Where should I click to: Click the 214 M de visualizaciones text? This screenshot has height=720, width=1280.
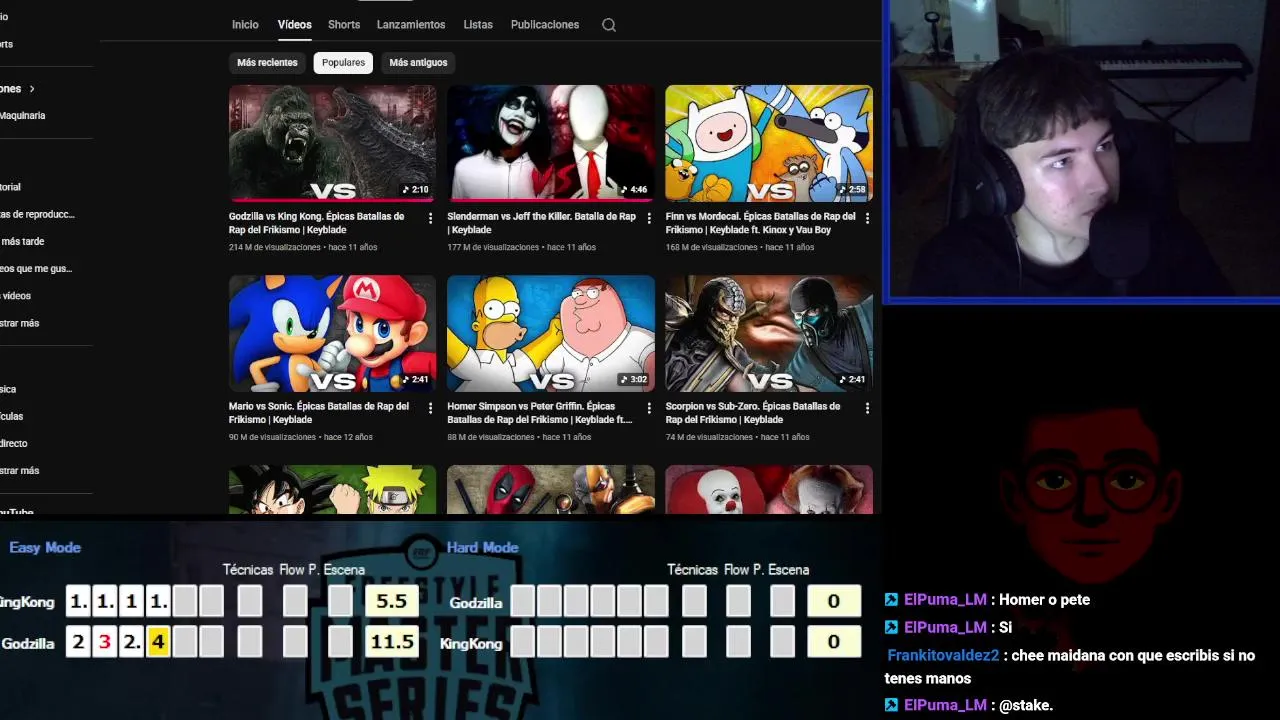(275, 247)
